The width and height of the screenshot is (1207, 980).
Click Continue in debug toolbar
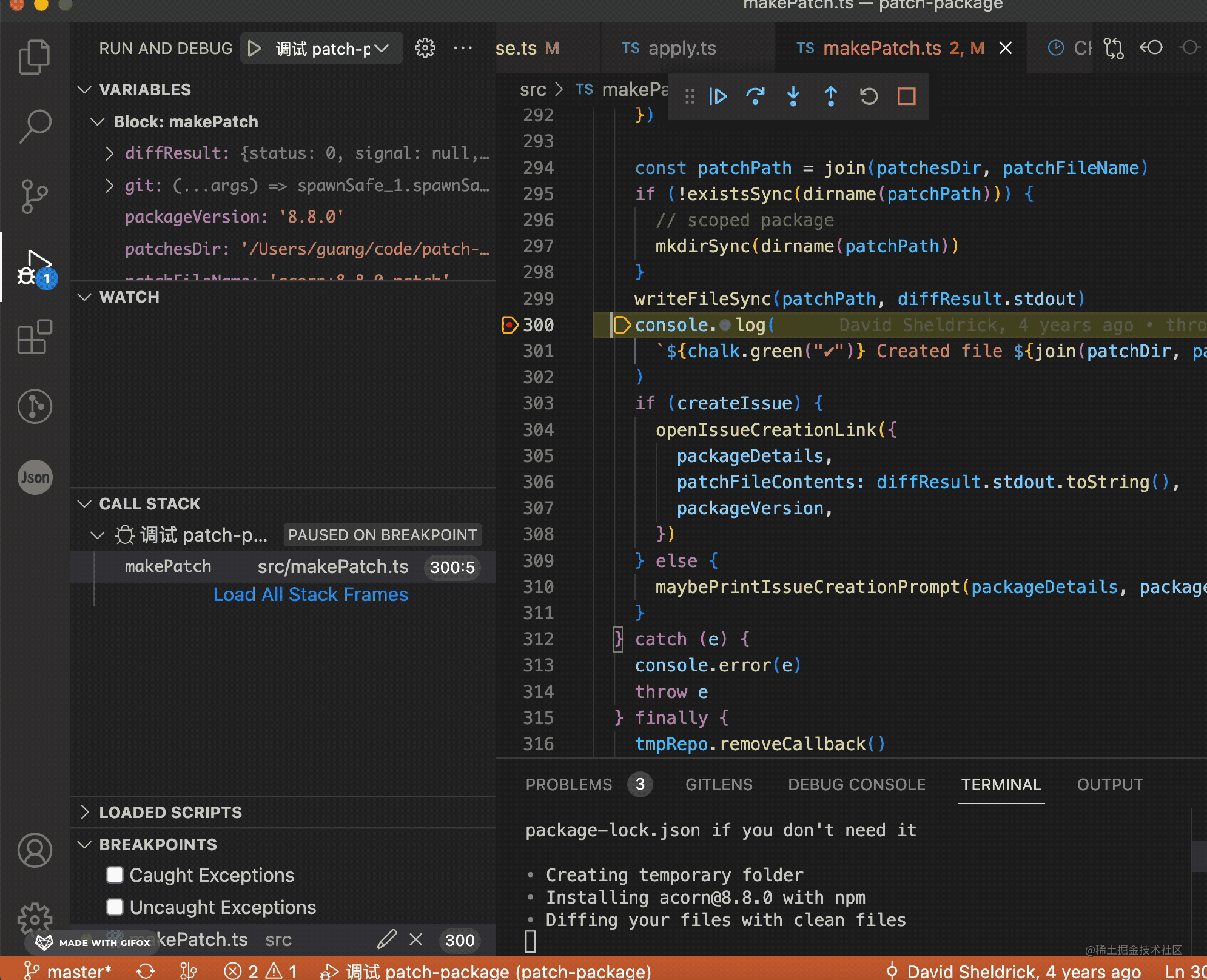718,97
